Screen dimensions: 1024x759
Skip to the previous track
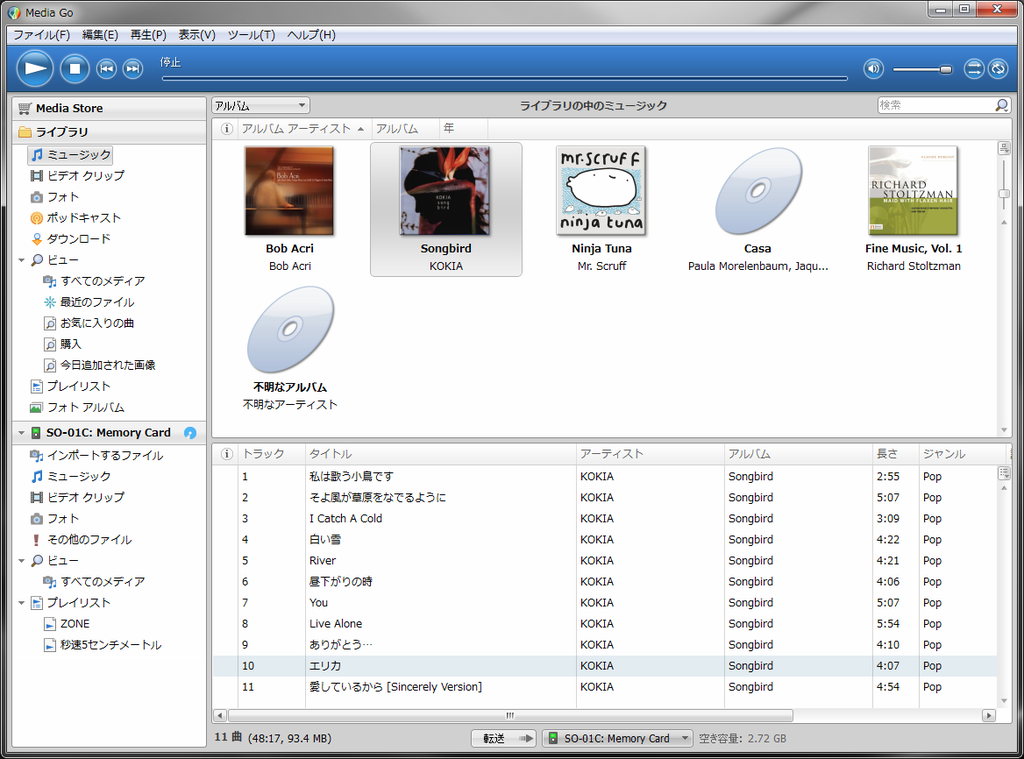click(106, 69)
